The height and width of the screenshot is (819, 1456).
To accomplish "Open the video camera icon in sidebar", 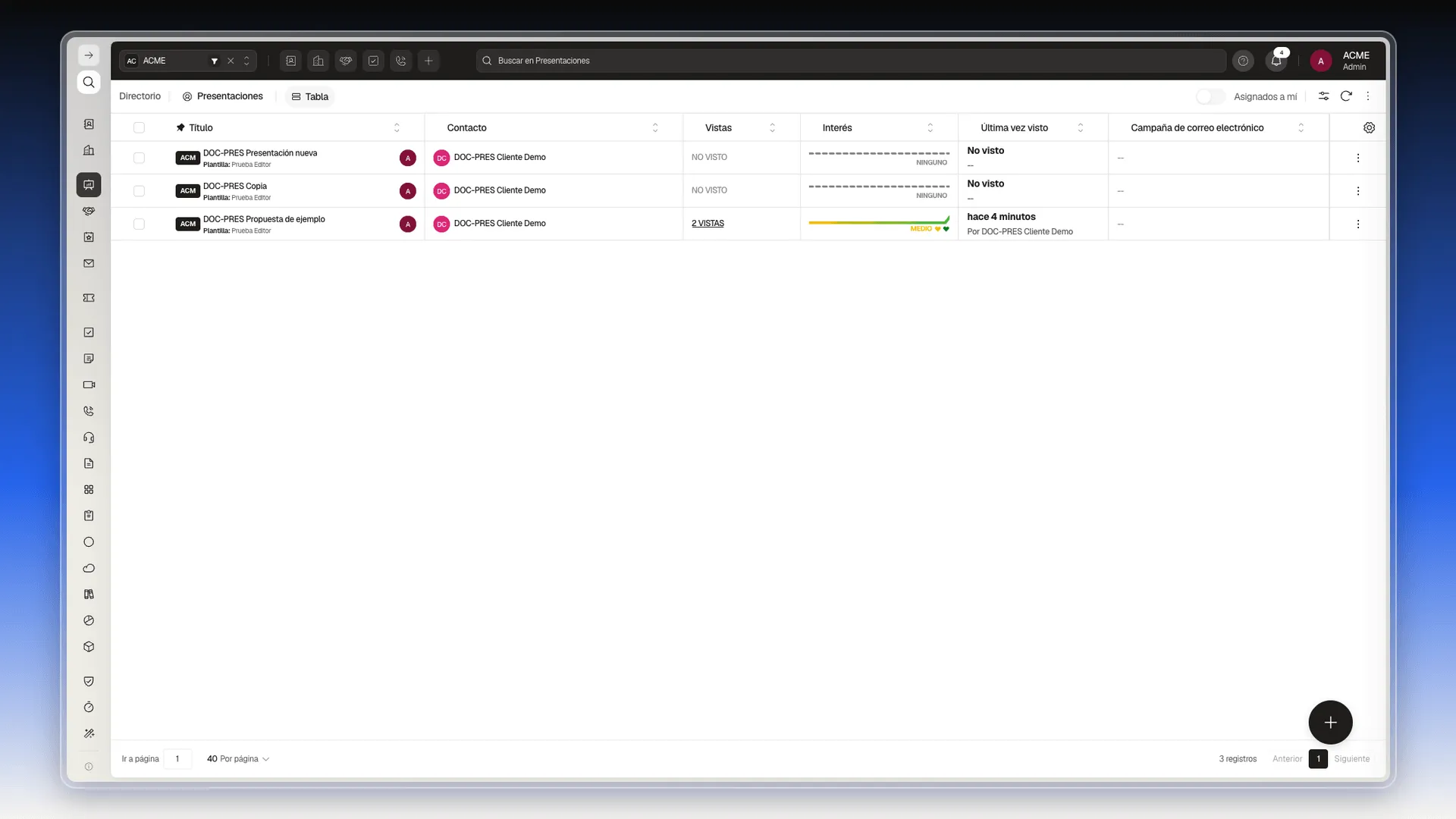I will click(89, 384).
